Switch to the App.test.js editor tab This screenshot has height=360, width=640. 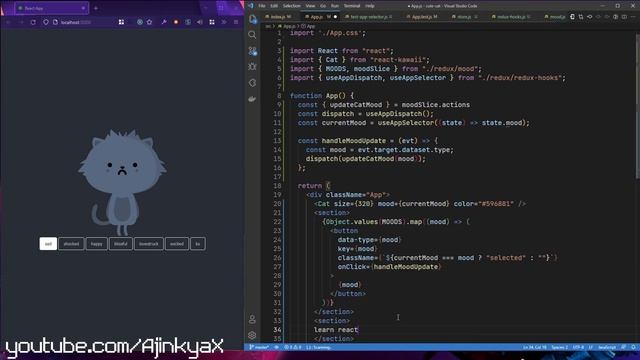point(424,17)
